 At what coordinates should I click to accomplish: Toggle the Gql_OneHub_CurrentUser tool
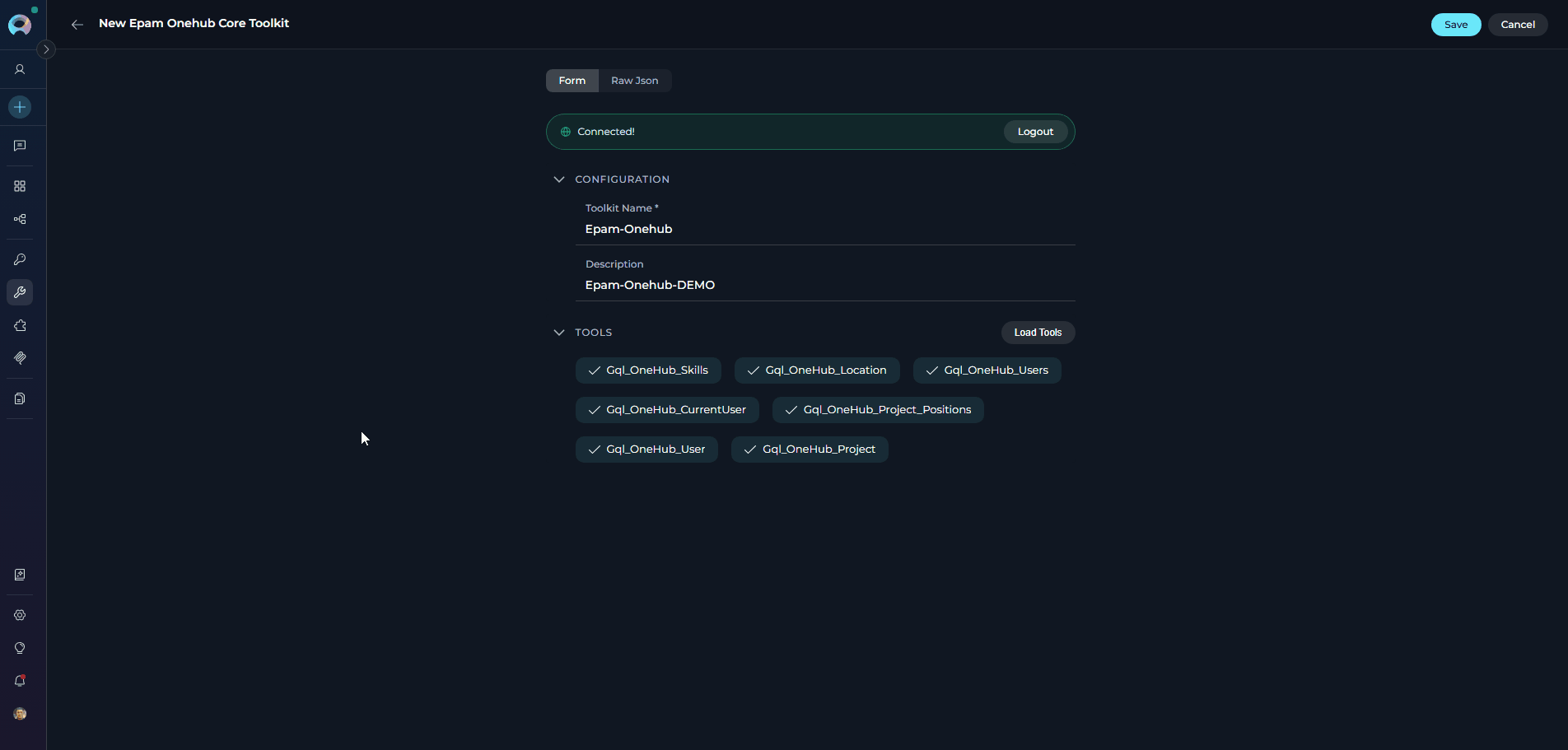point(667,410)
